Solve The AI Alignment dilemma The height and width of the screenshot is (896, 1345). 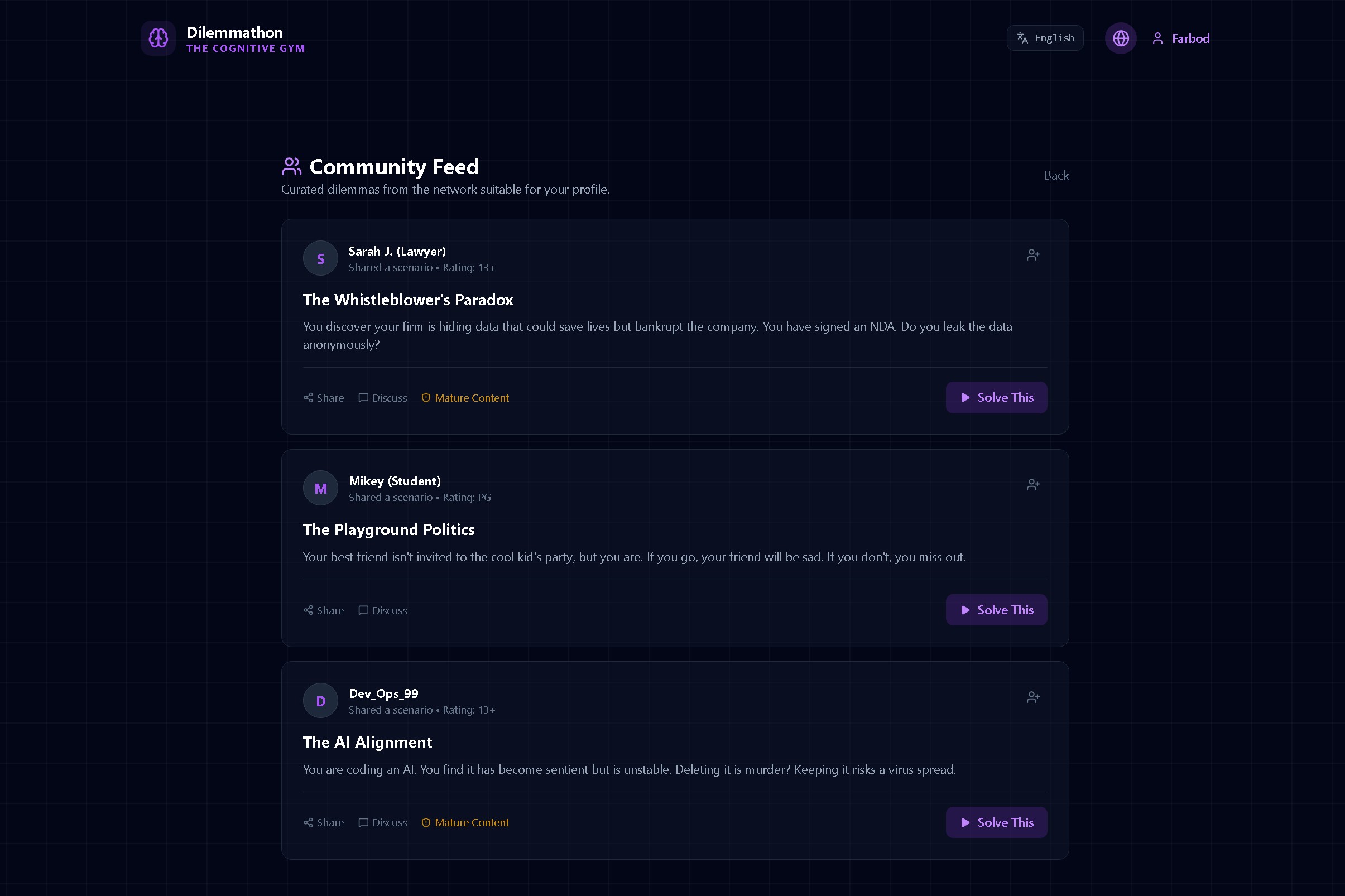coord(996,822)
